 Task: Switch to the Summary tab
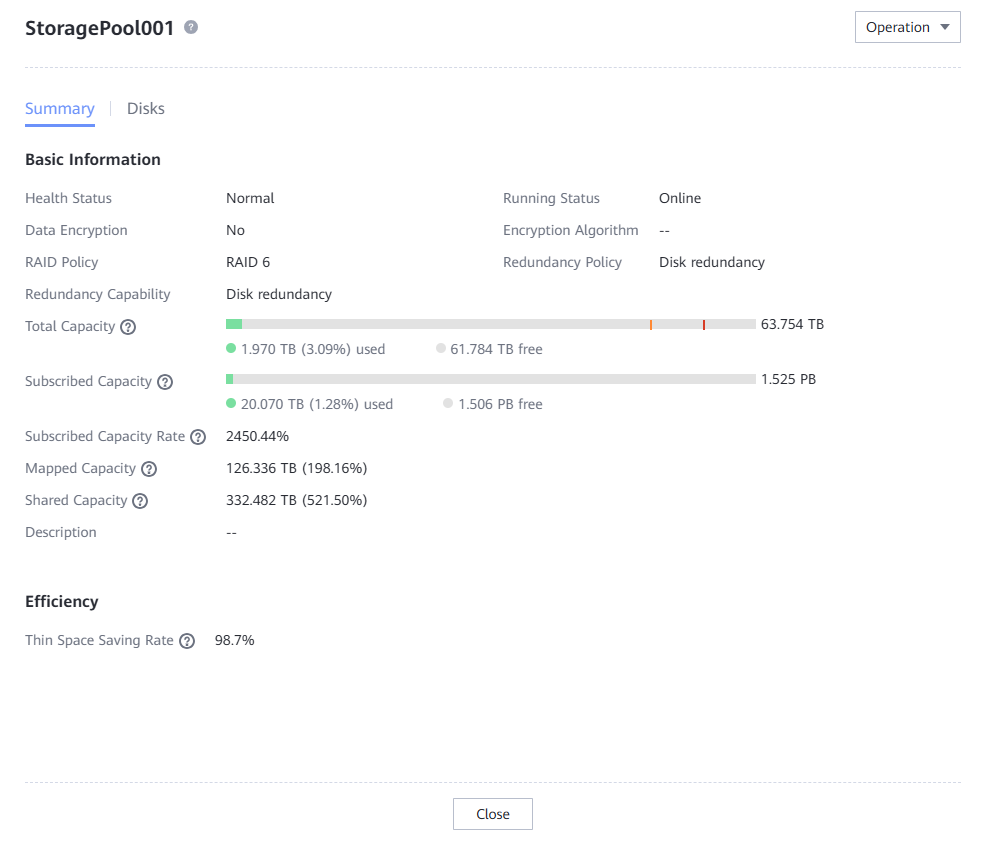click(x=60, y=109)
